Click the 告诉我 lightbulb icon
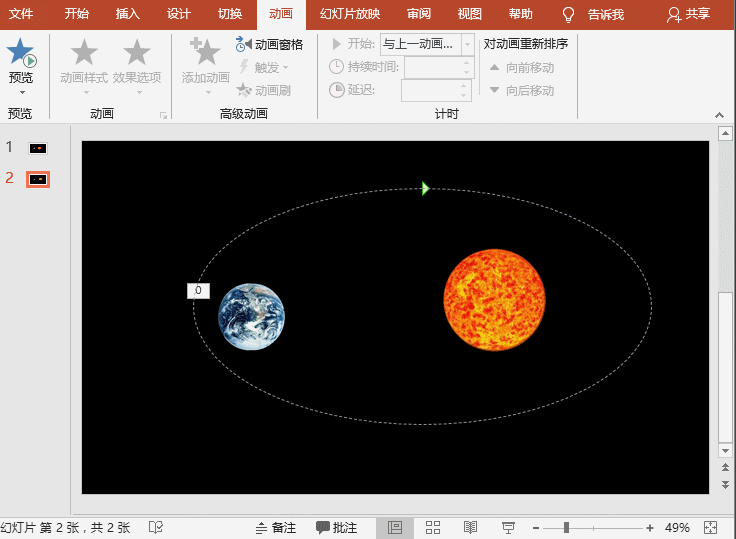 tap(568, 15)
